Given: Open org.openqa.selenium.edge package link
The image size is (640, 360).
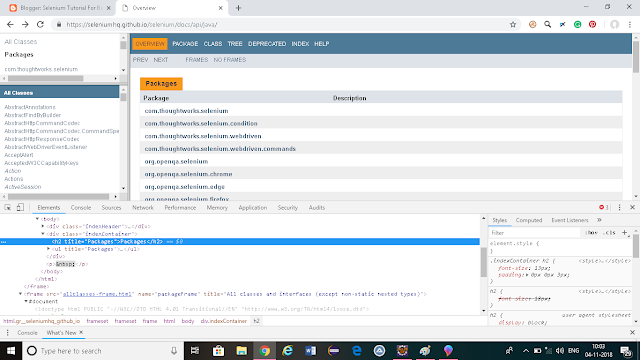Looking at the screenshot, I should tap(184, 187).
